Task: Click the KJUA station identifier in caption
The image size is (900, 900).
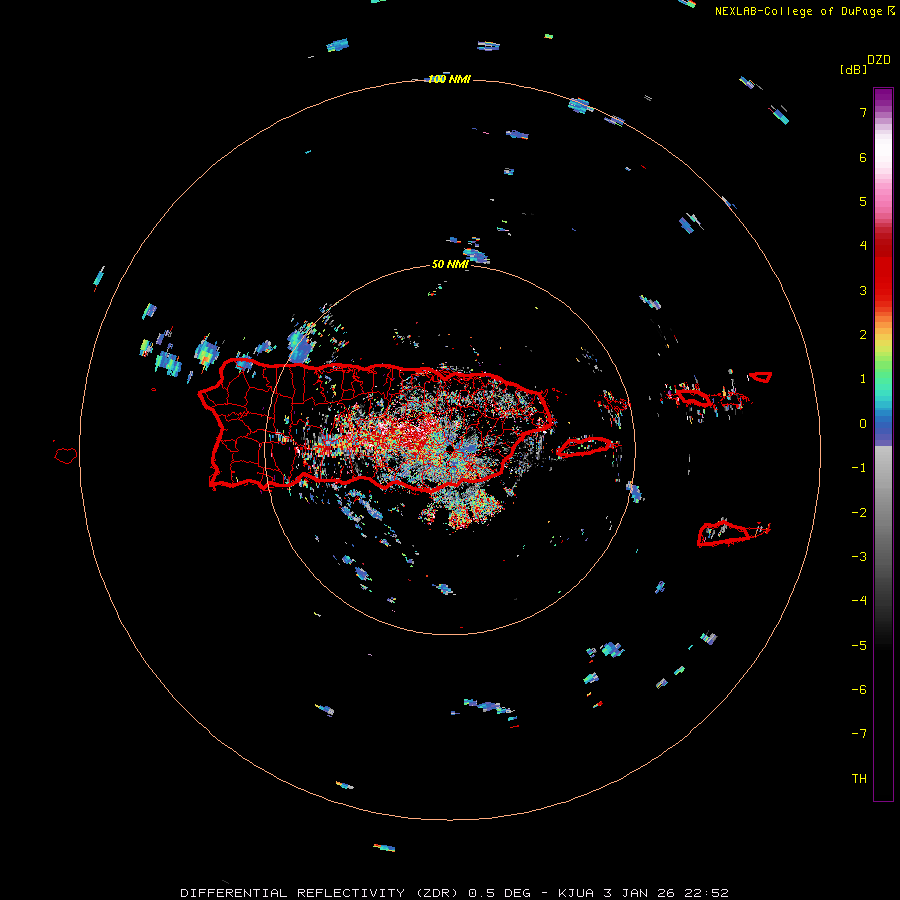Action: tap(574, 893)
